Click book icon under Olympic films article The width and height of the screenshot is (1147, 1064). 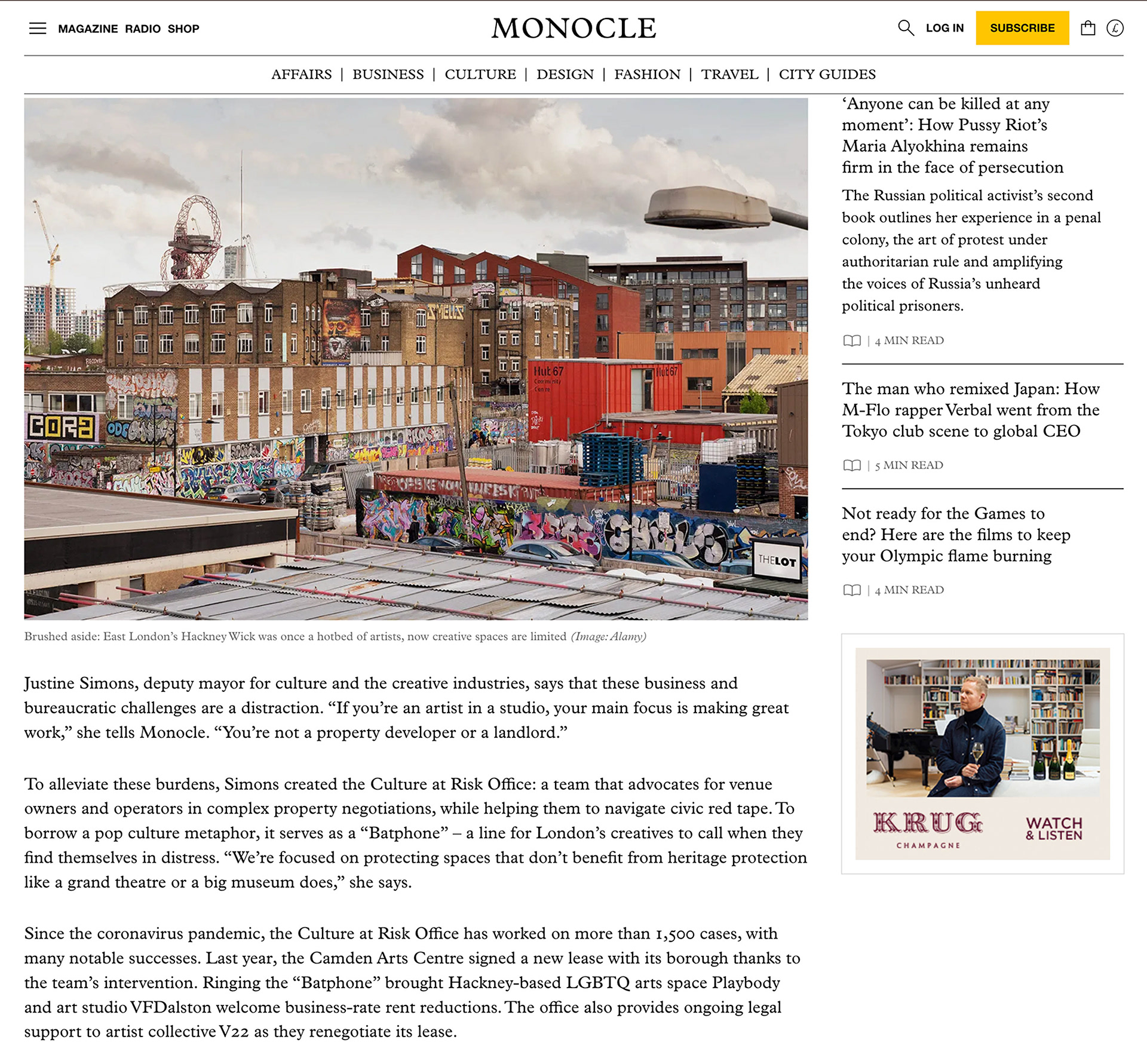click(852, 590)
